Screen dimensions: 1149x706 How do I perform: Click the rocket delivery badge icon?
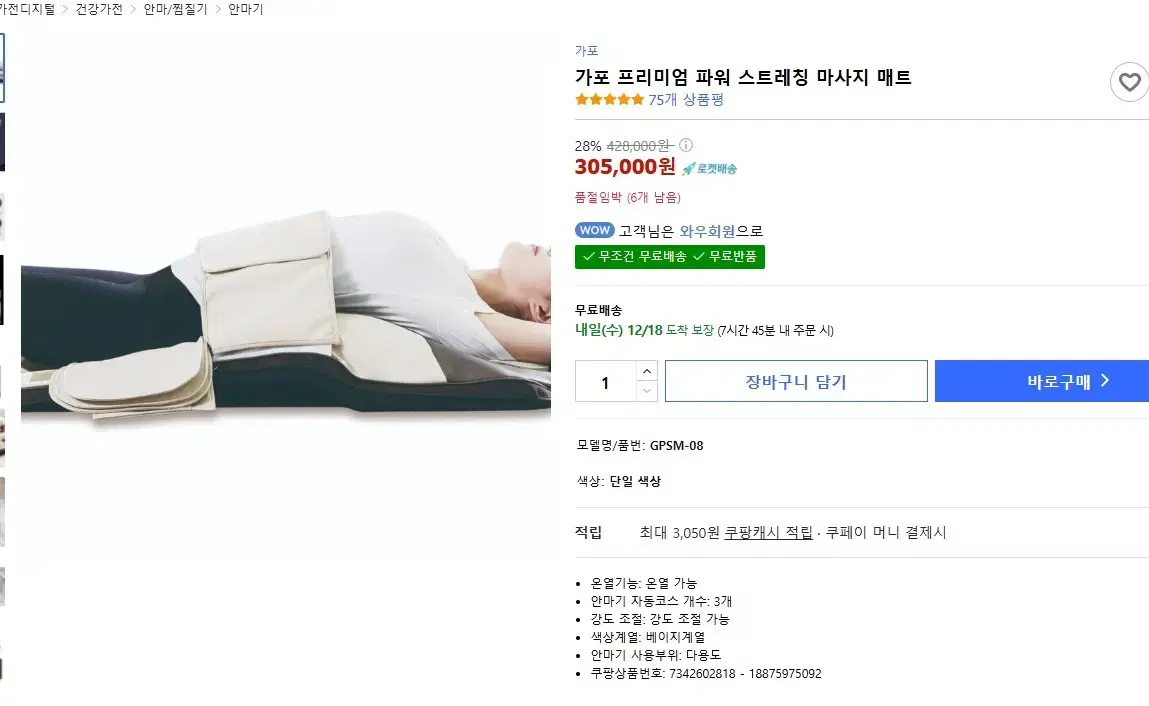click(x=709, y=169)
